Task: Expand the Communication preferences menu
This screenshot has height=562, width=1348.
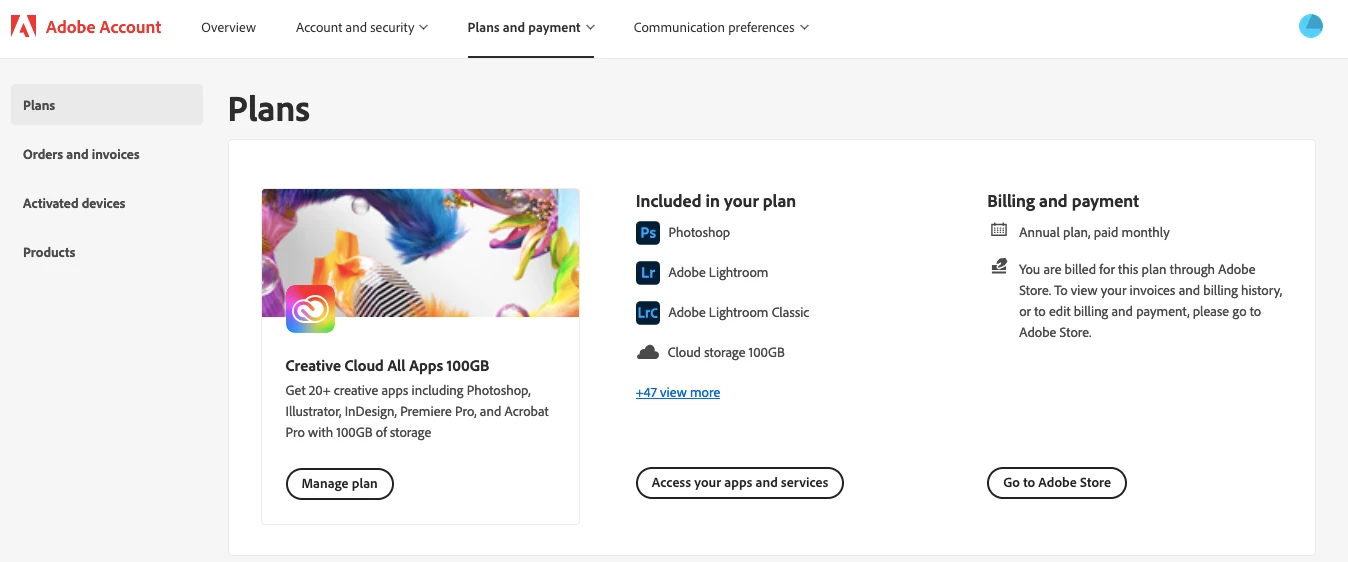Action: point(721,27)
